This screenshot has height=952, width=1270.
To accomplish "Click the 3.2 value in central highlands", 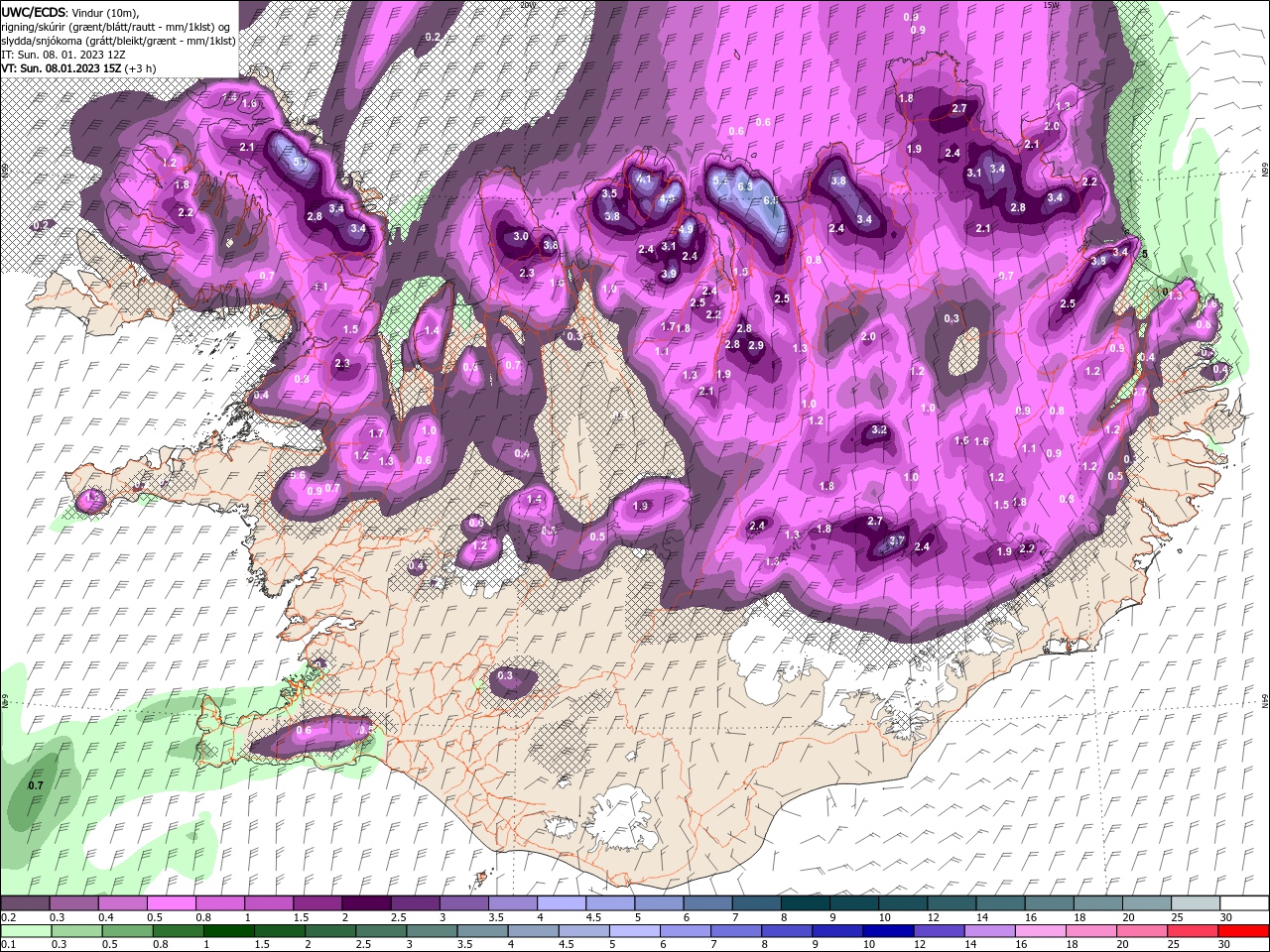I will tap(879, 430).
